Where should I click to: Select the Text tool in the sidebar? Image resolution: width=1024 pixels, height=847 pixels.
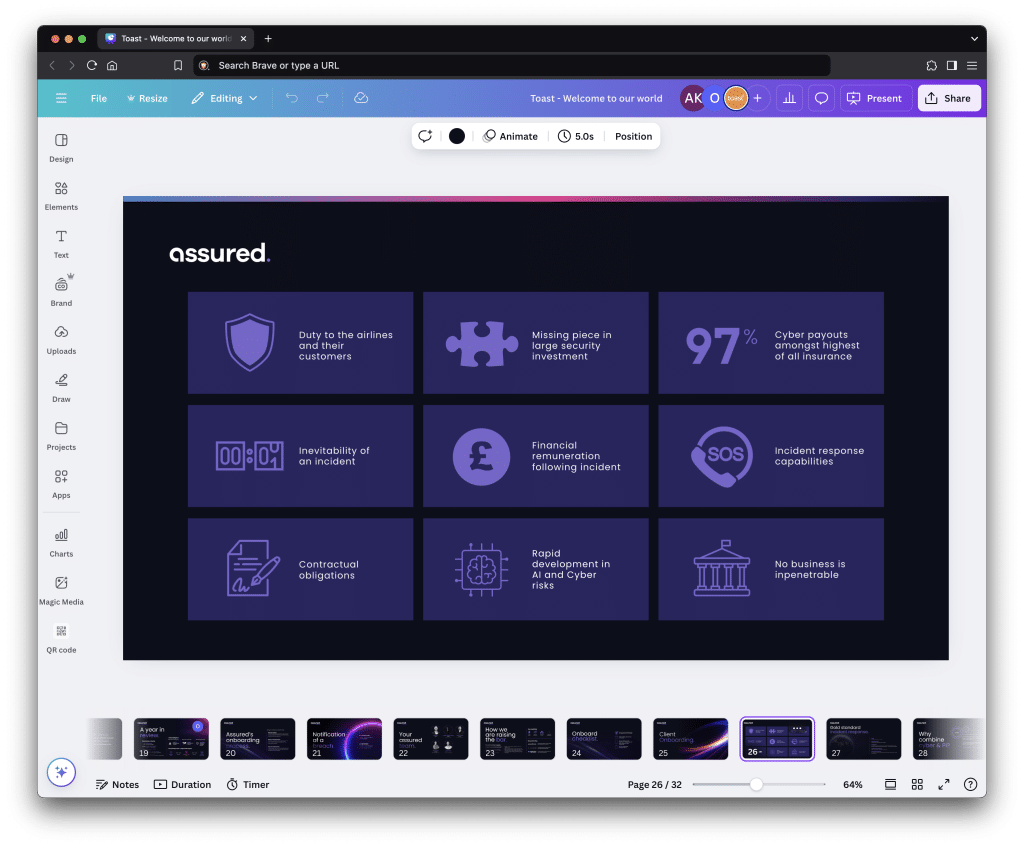(61, 243)
